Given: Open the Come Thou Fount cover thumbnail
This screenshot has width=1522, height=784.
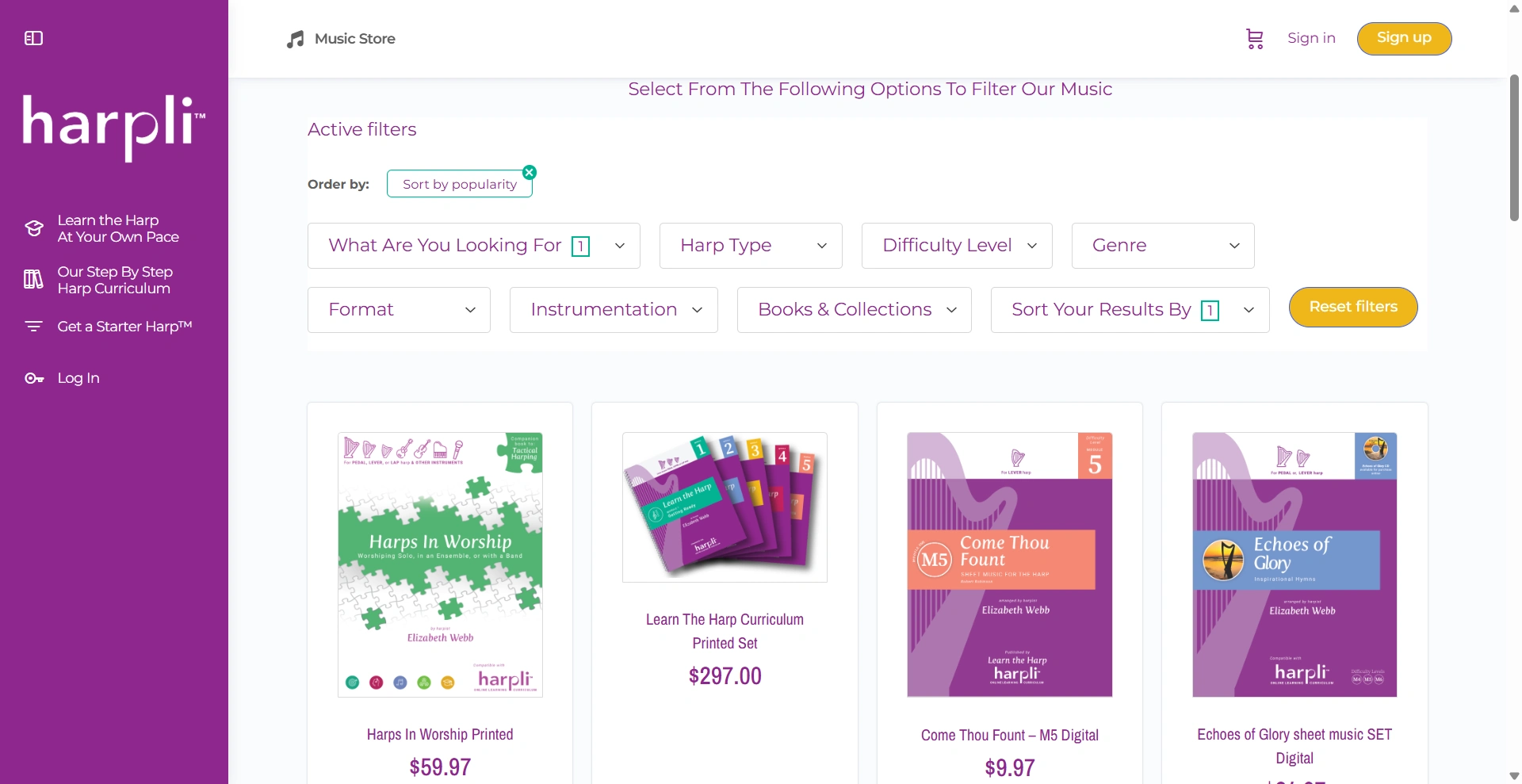Looking at the screenshot, I should (1009, 564).
